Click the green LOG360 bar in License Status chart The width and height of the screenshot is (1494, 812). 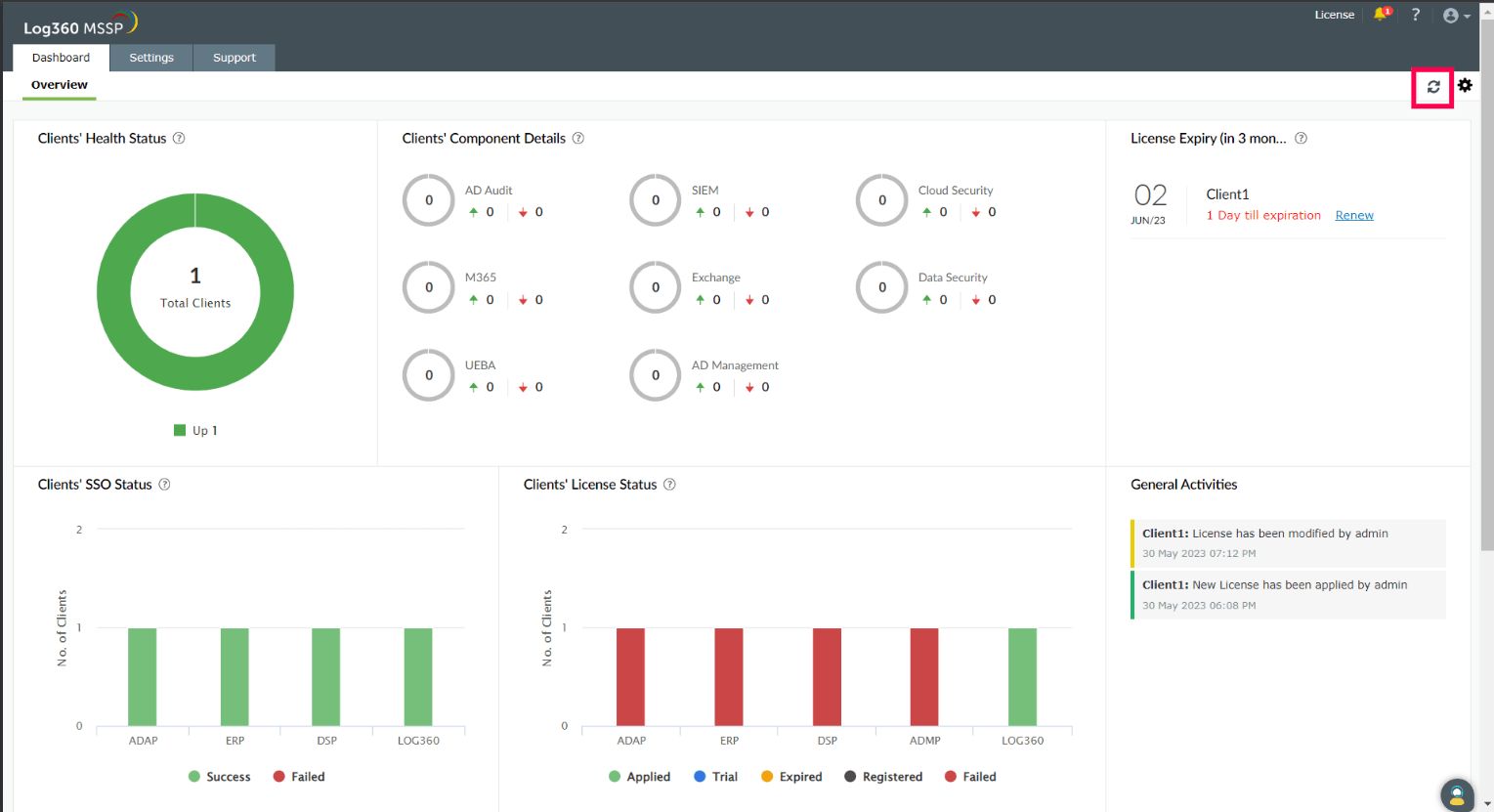click(1023, 677)
